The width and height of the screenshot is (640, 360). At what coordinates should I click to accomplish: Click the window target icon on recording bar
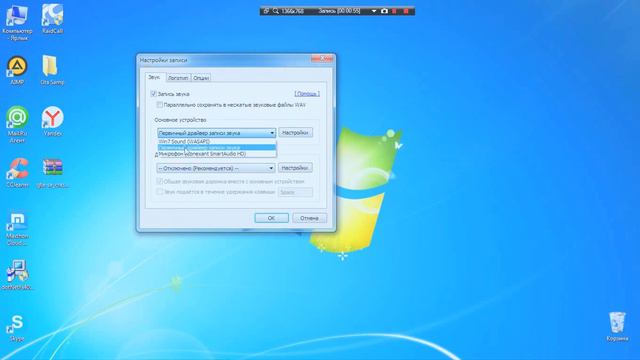[266, 11]
